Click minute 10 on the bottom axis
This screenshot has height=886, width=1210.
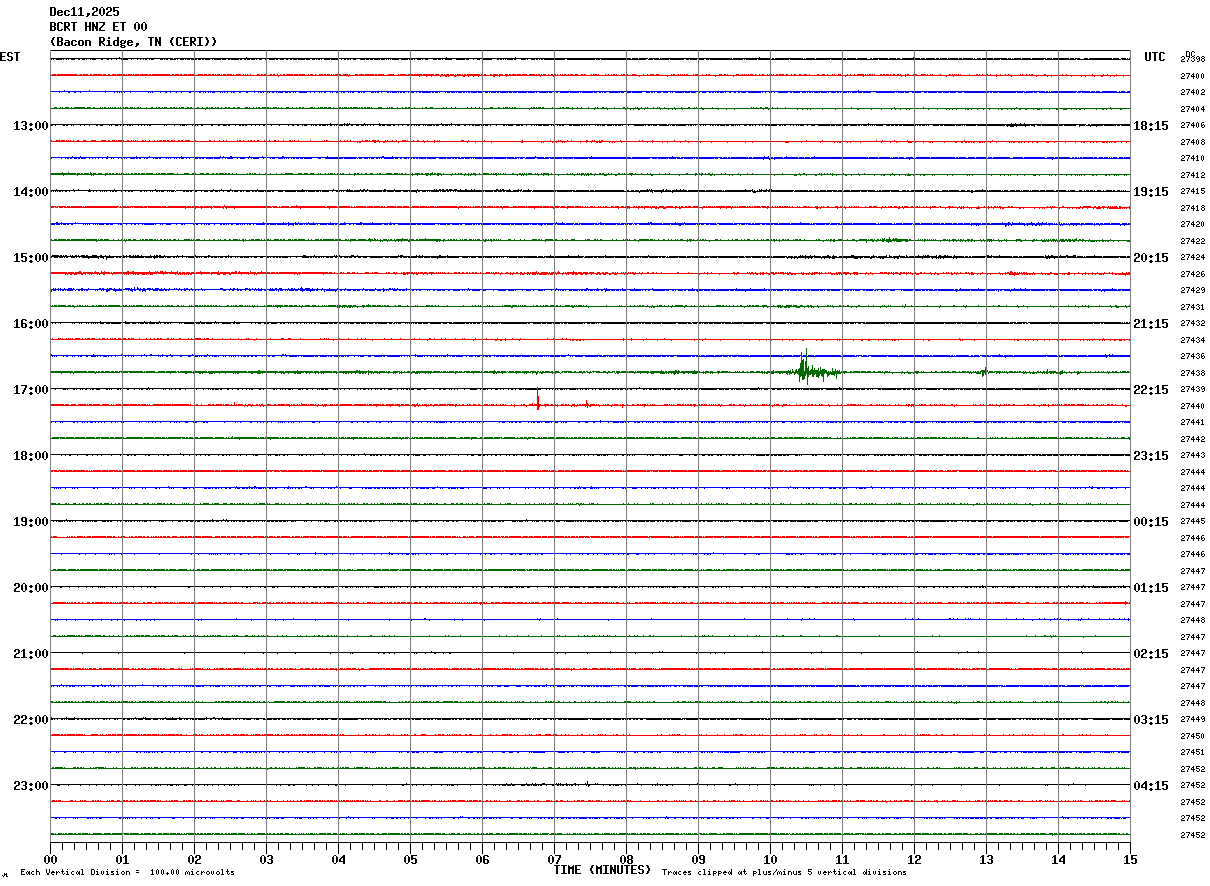click(x=770, y=859)
